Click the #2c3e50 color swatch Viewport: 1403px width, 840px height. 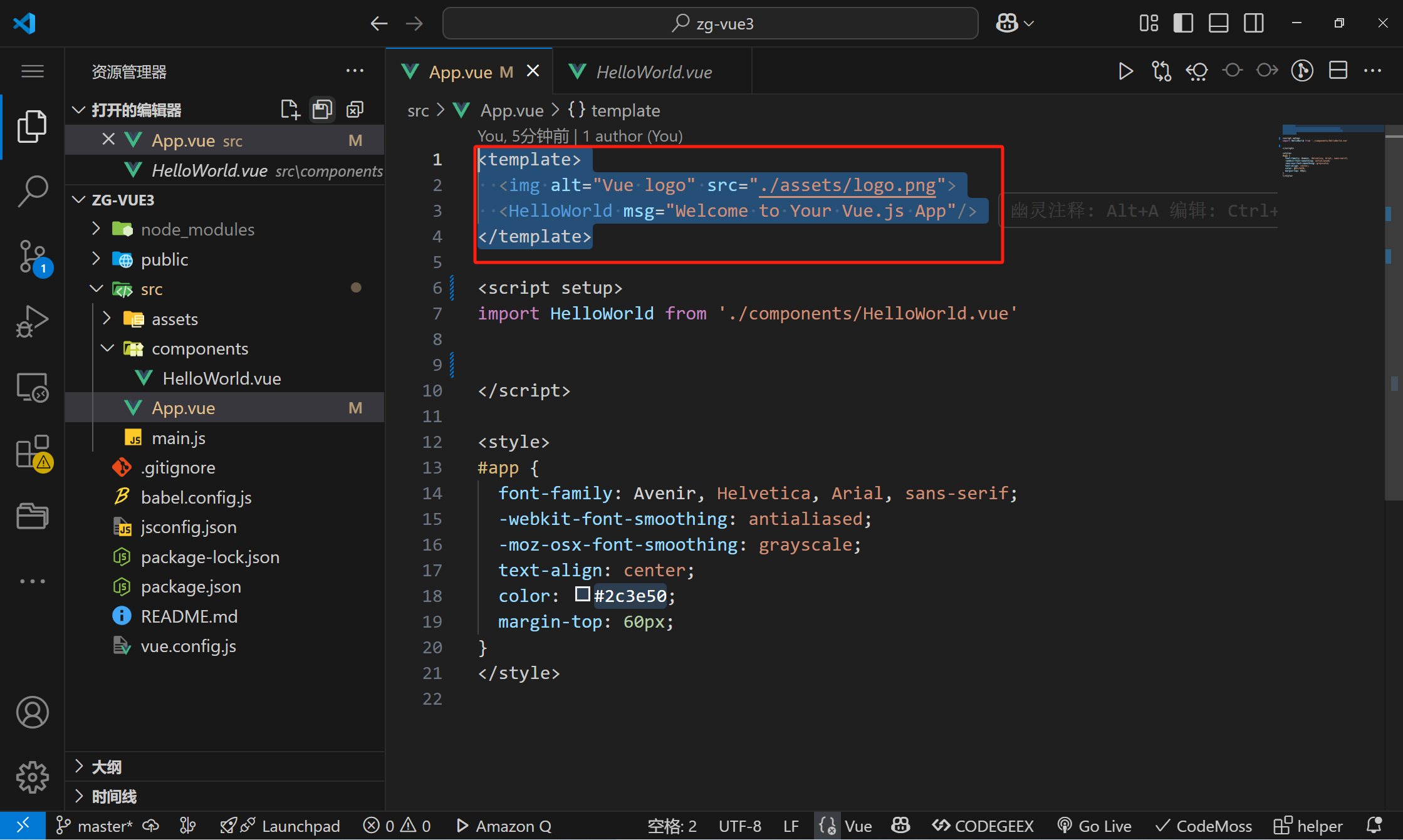pos(582,594)
